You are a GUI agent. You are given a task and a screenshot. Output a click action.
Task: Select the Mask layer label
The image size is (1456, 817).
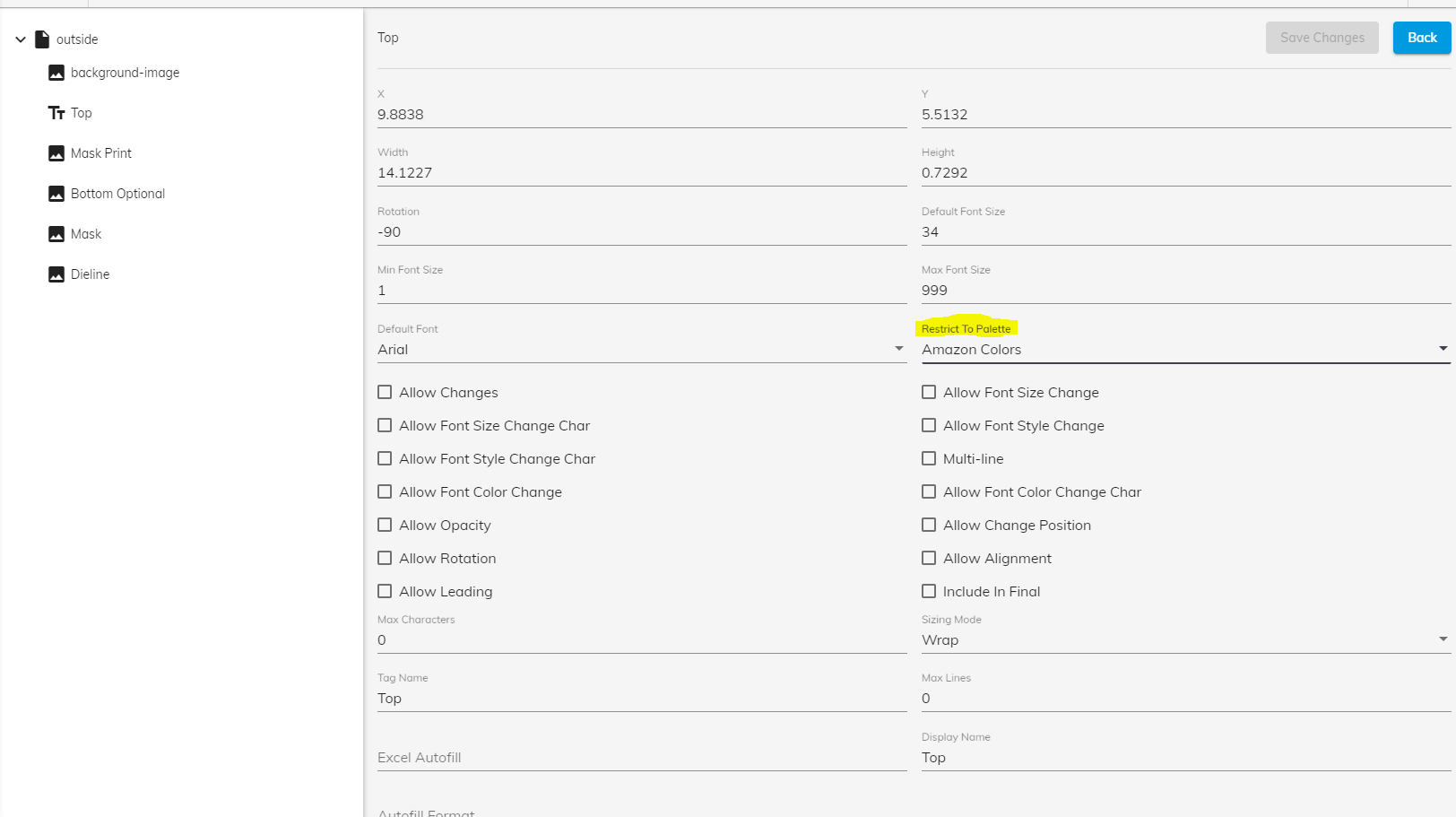[86, 234]
